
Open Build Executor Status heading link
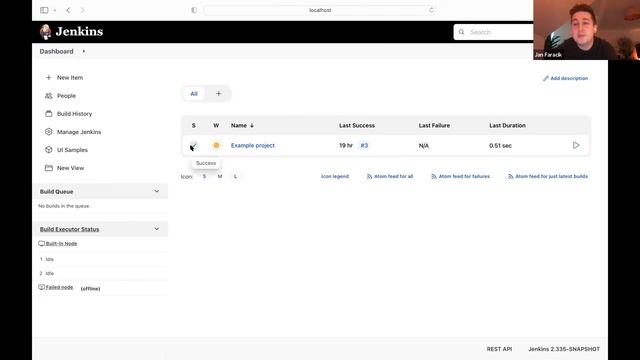69,229
